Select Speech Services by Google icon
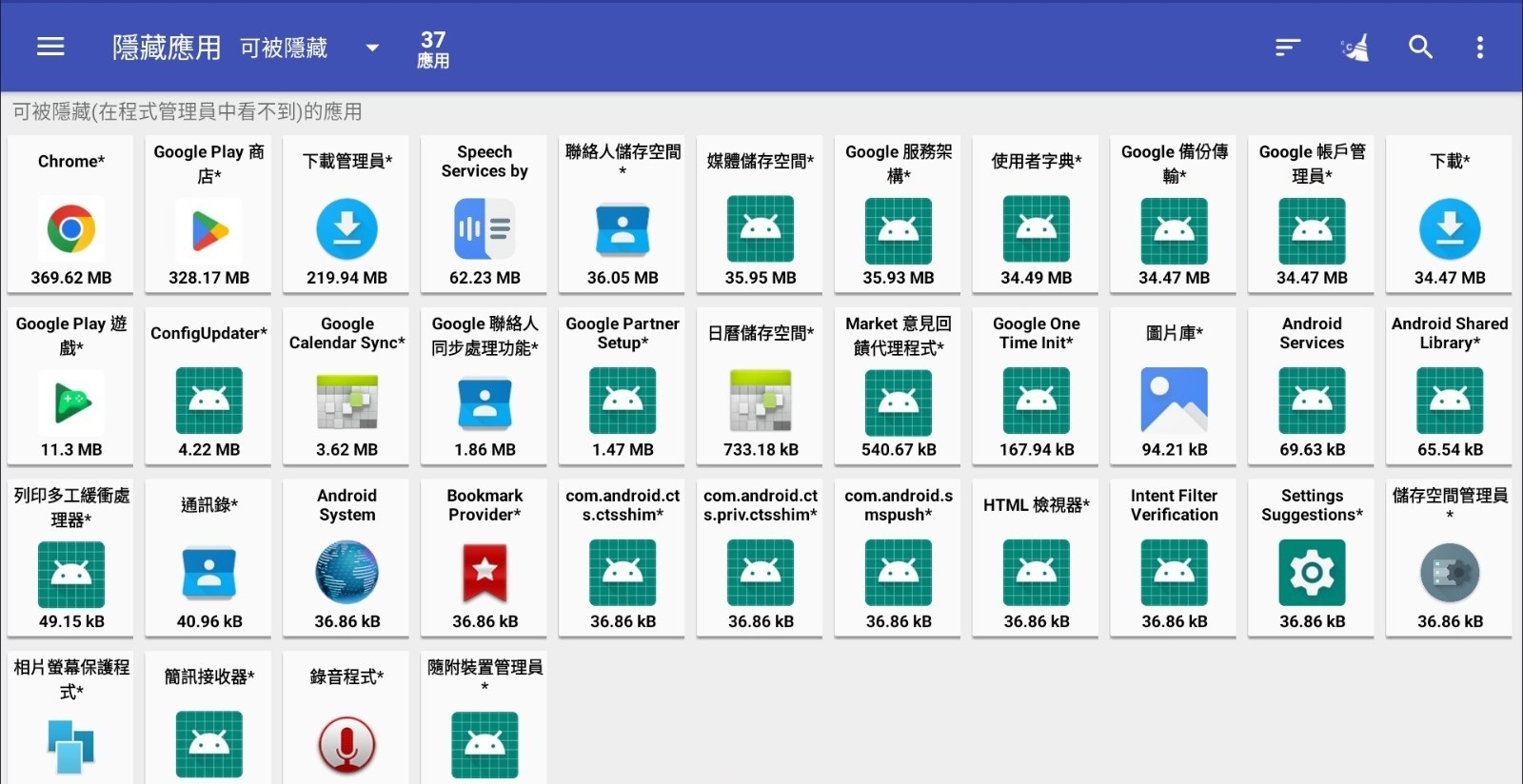 (x=485, y=229)
